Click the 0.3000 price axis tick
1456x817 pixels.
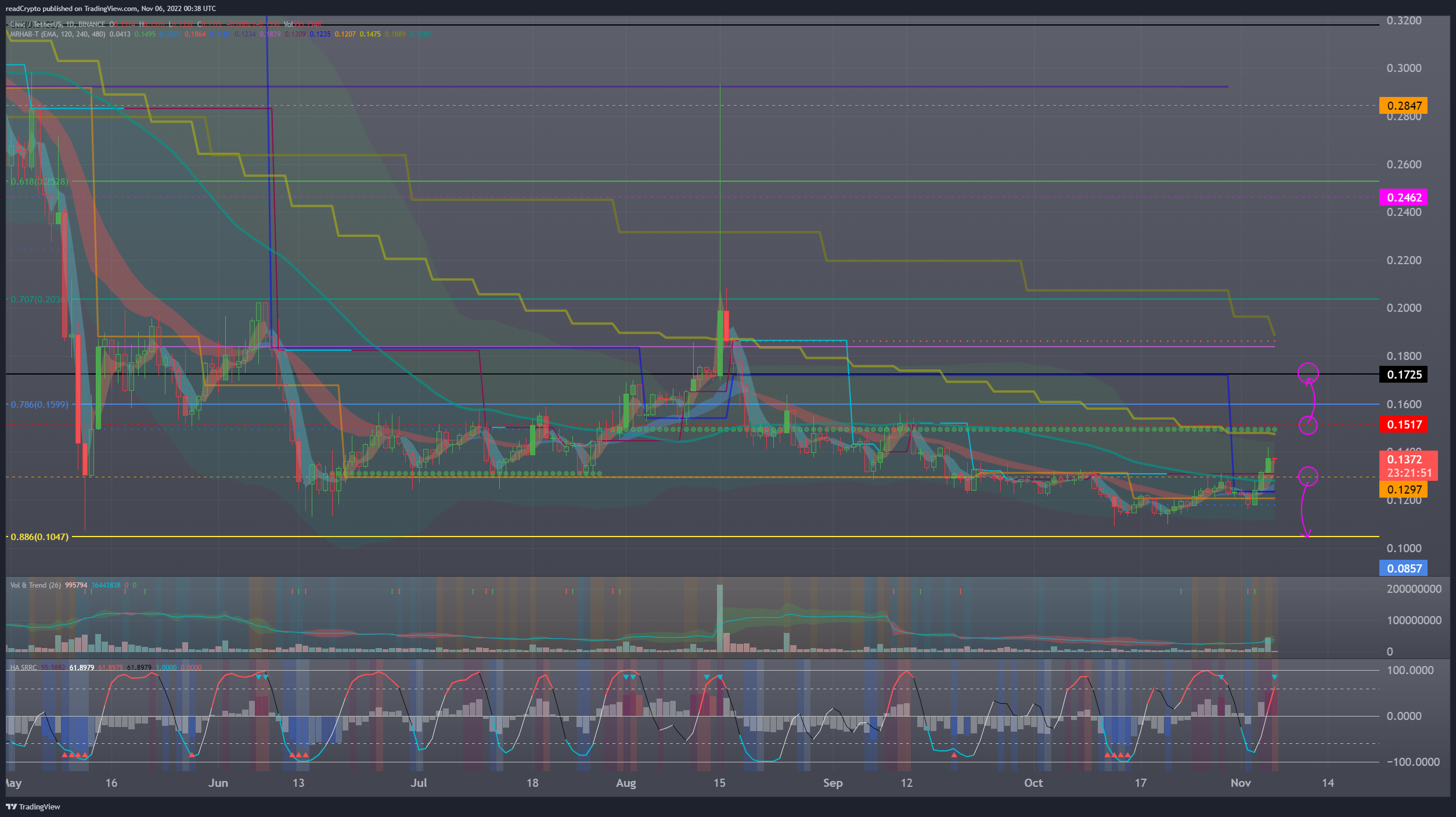point(1404,69)
